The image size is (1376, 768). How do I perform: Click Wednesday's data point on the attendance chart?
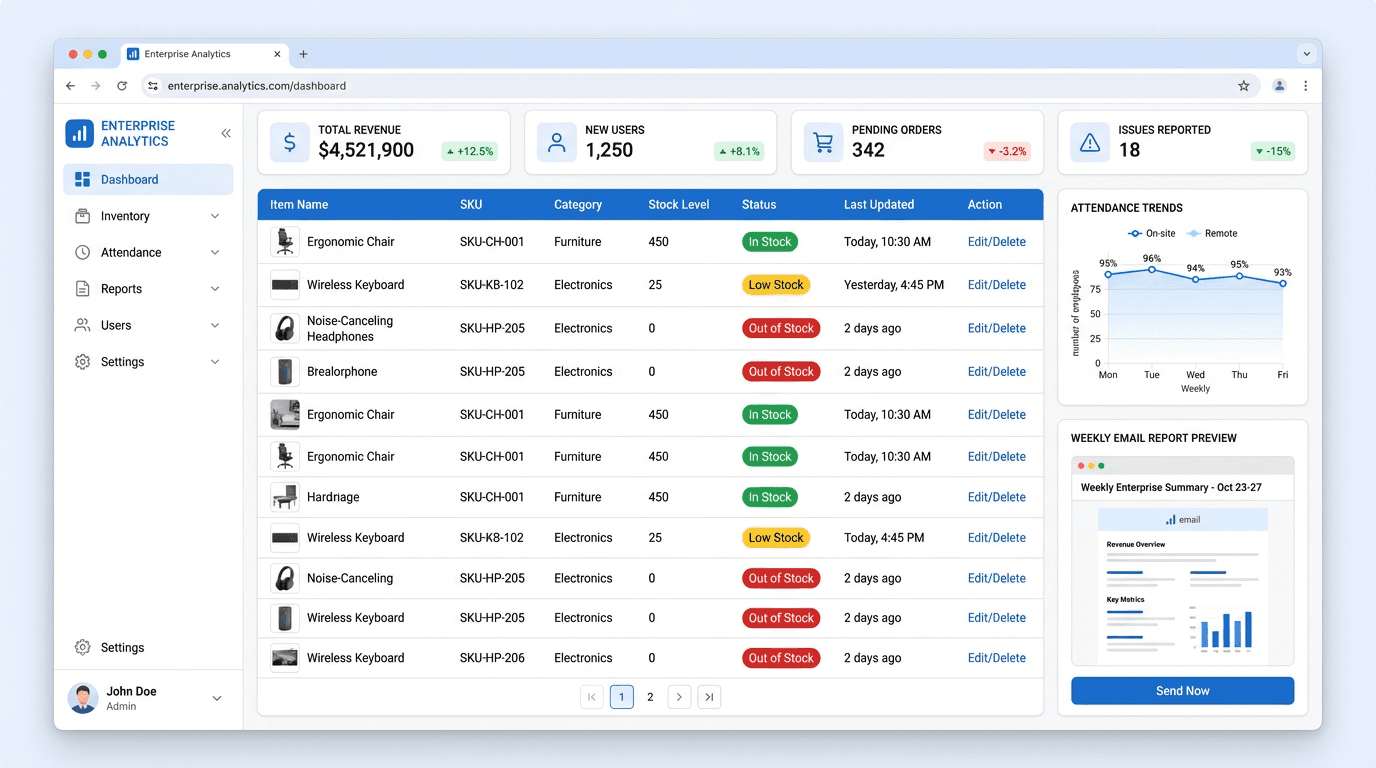tap(1195, 277)
